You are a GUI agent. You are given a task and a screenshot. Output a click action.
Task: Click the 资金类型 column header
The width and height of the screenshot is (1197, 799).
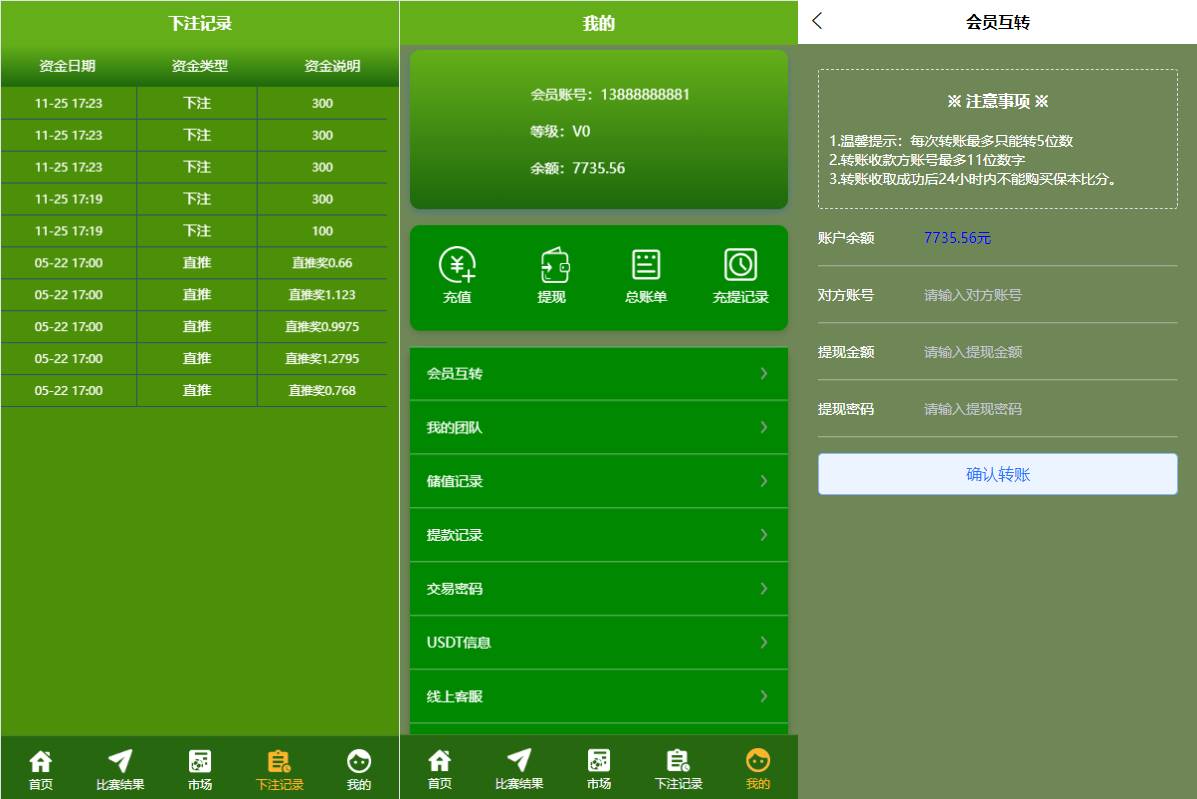(x=200, y=66)
